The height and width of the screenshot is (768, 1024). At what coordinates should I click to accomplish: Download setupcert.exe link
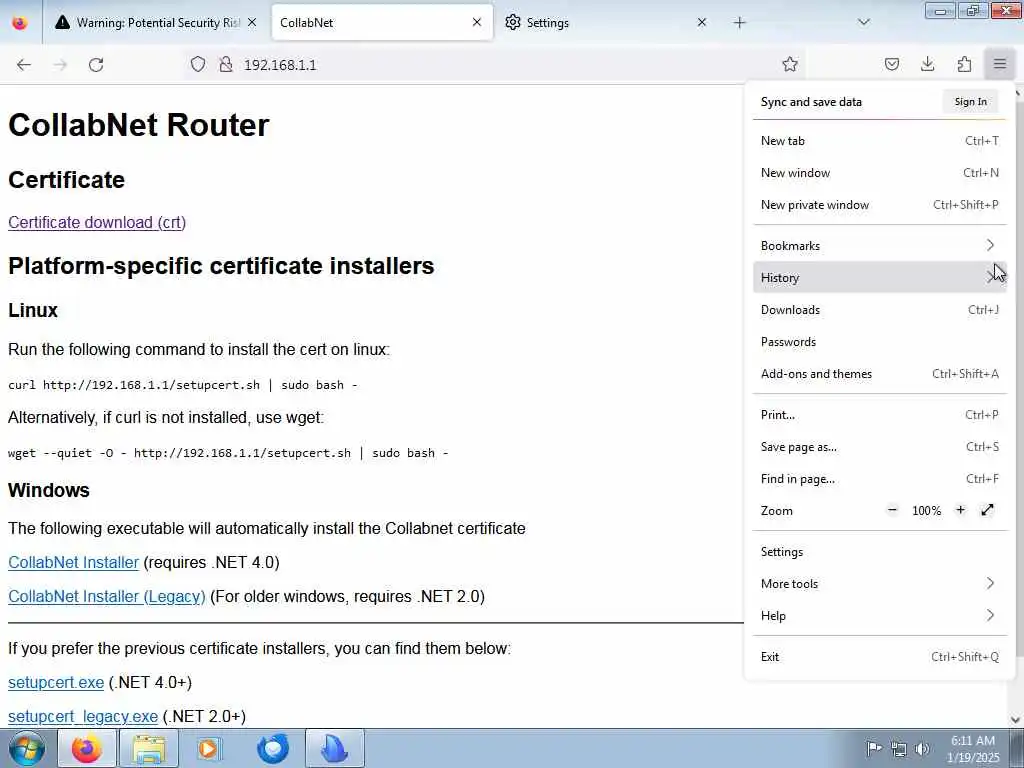[x=56, y=682]
